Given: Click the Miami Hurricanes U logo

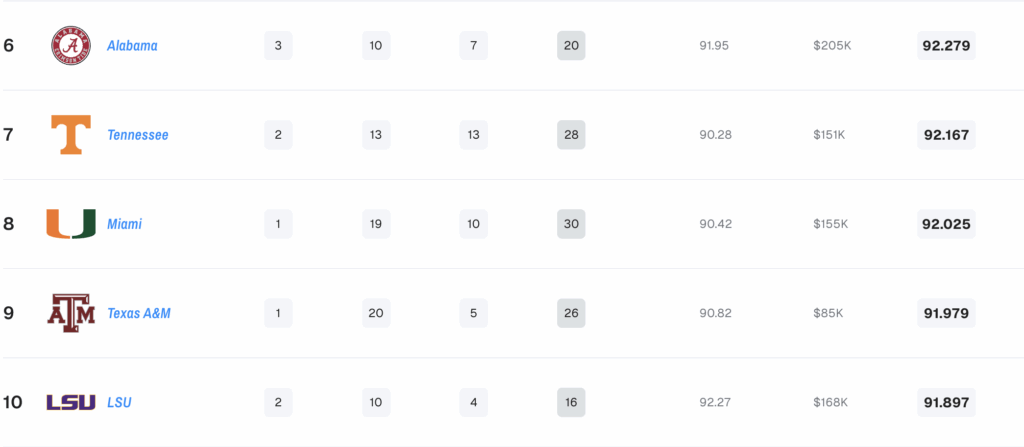Looking at the screenshot, I should click(x=71, y=224).
